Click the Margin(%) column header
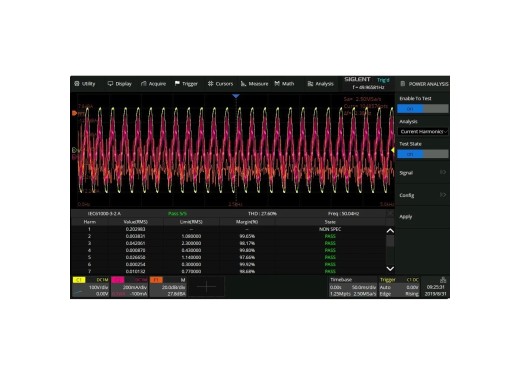Viewport: 520px width, 380px height. click(x=247, y=222)
